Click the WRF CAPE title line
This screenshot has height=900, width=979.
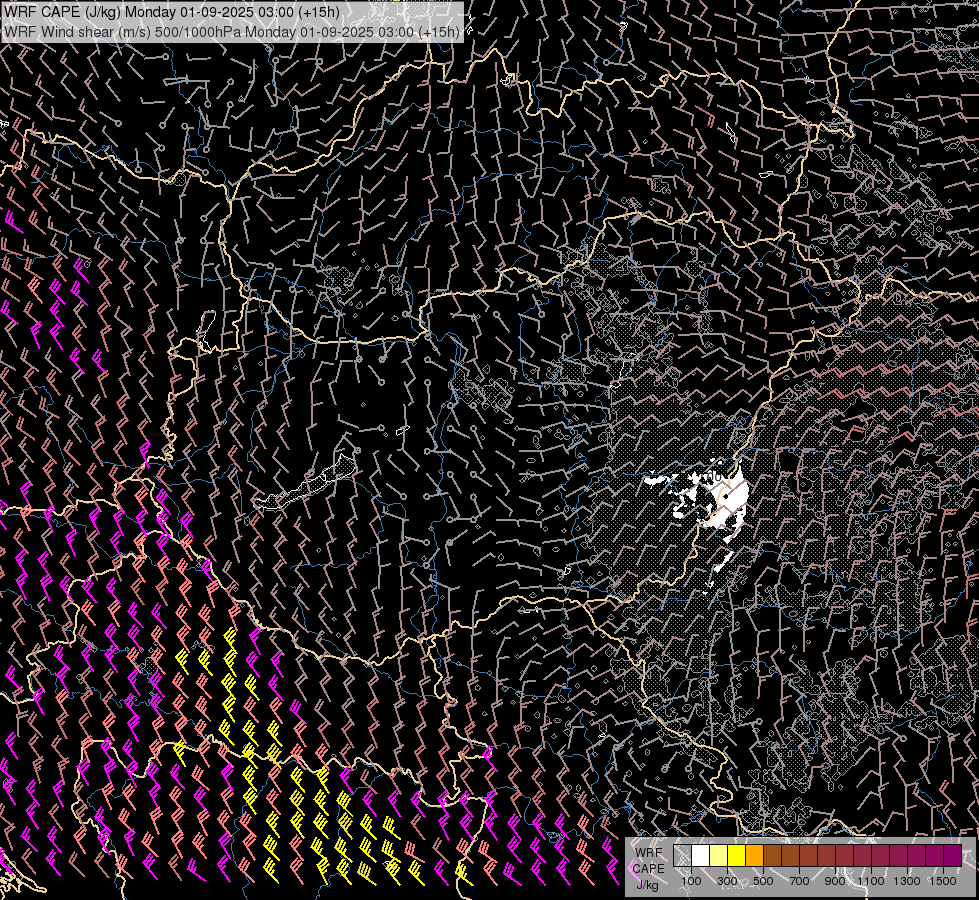click(172, 12)
